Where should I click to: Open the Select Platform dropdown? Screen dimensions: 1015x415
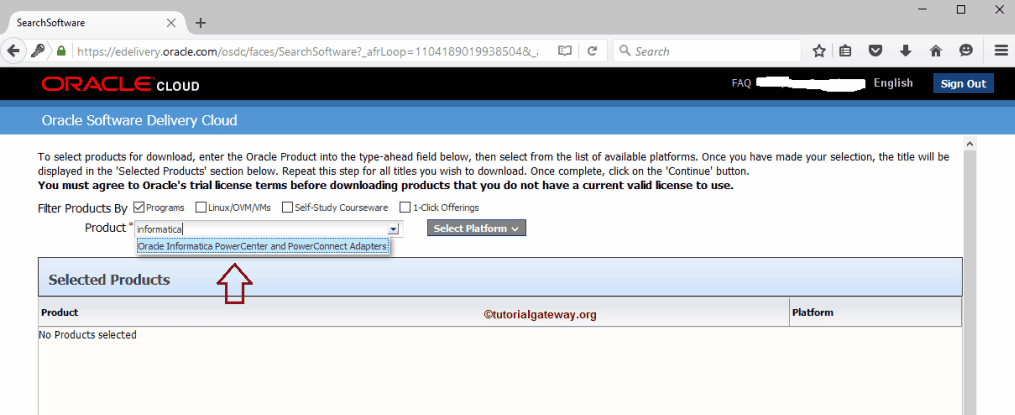476,228
